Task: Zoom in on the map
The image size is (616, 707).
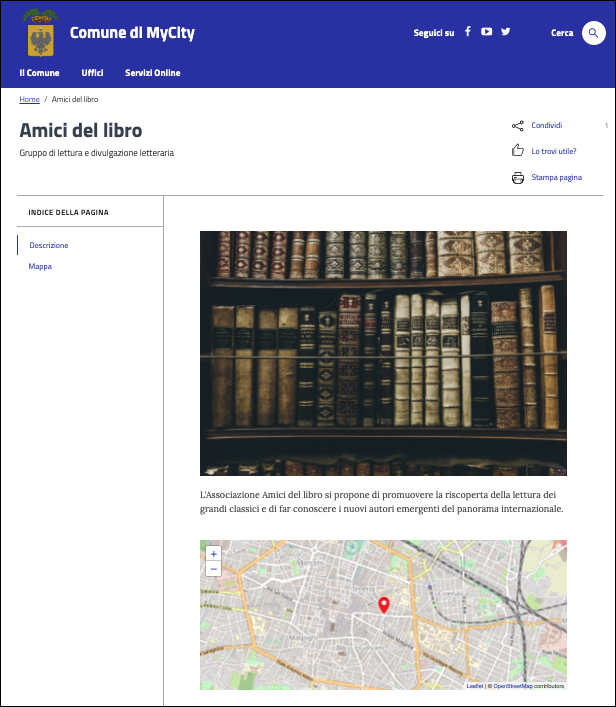Action: tap(213, 554)
